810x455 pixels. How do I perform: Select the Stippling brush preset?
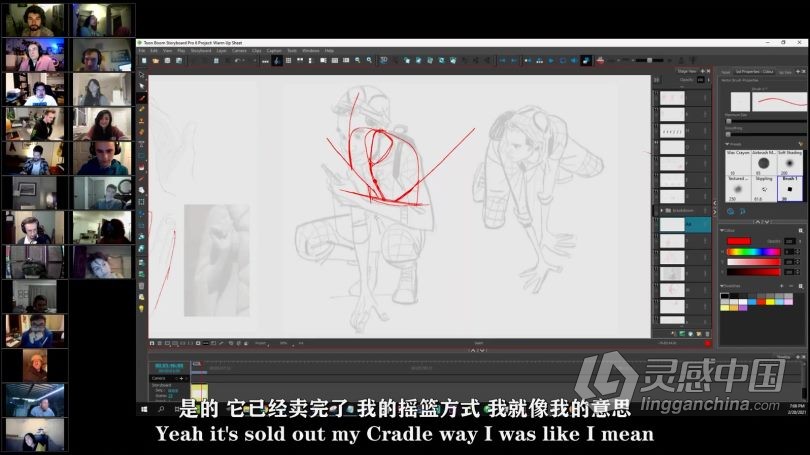764,189
